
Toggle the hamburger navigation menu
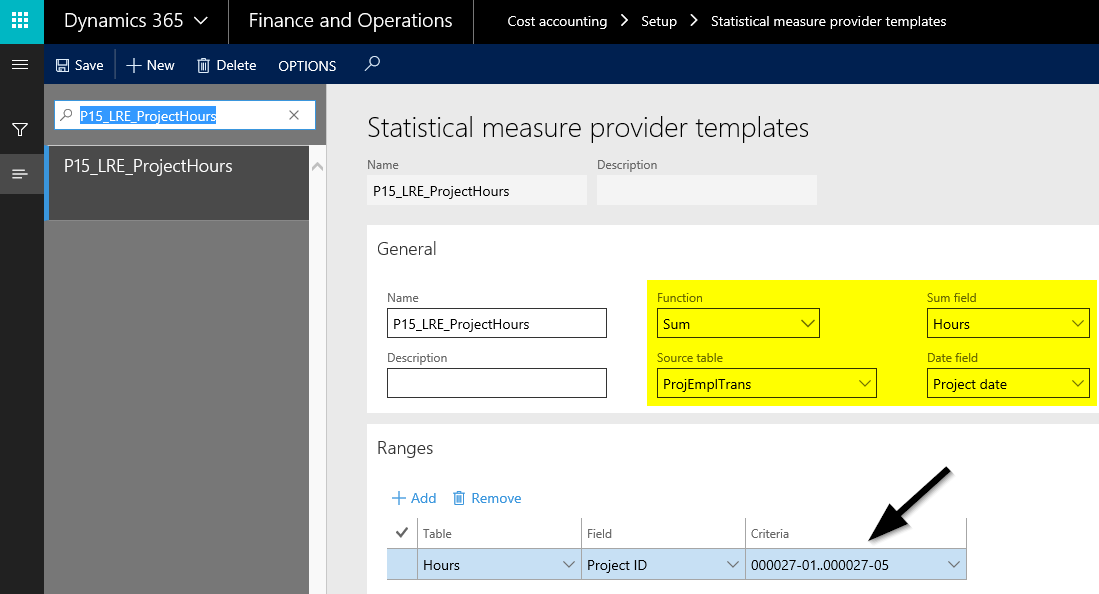(x=20, y=65)
